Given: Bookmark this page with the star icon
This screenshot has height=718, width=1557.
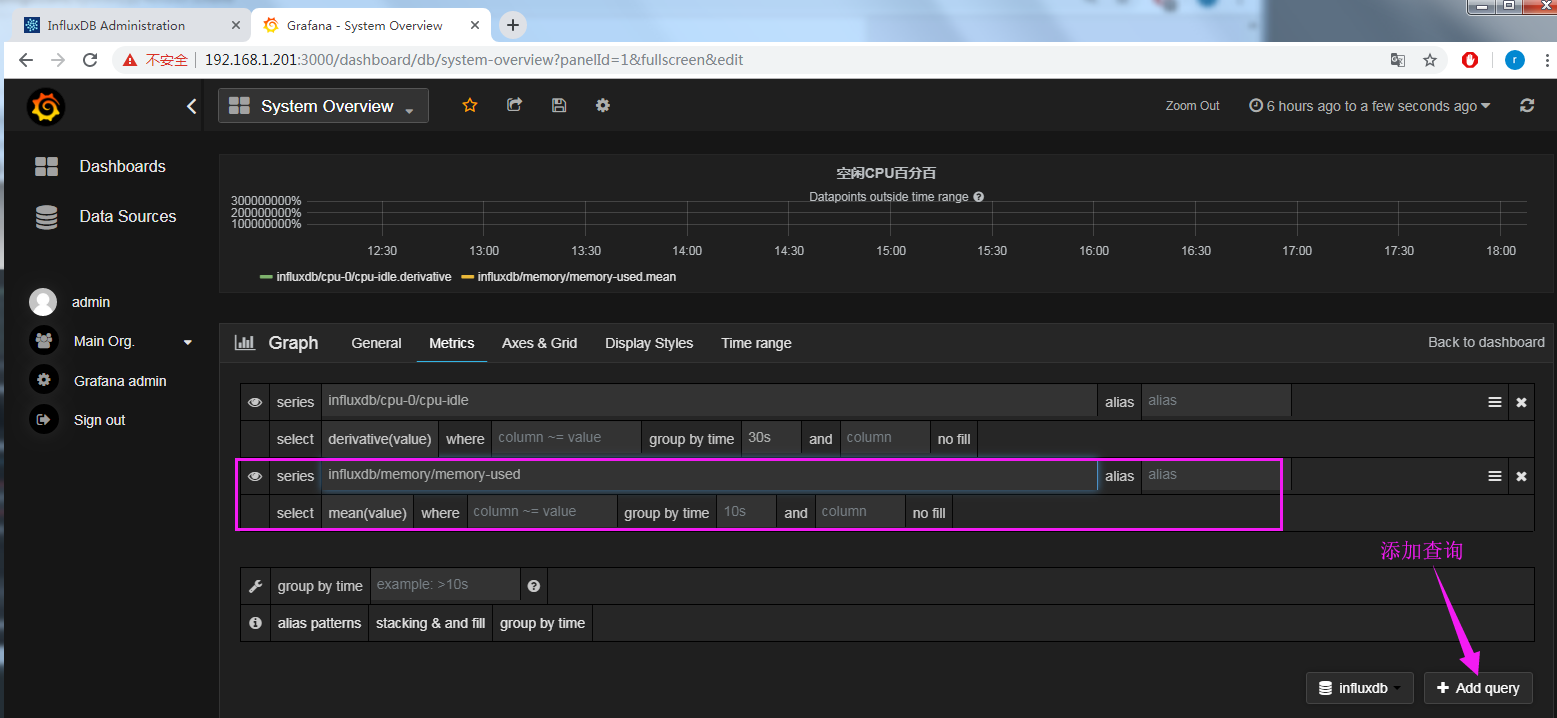Looking at the screenshot, I should 1430,60.
